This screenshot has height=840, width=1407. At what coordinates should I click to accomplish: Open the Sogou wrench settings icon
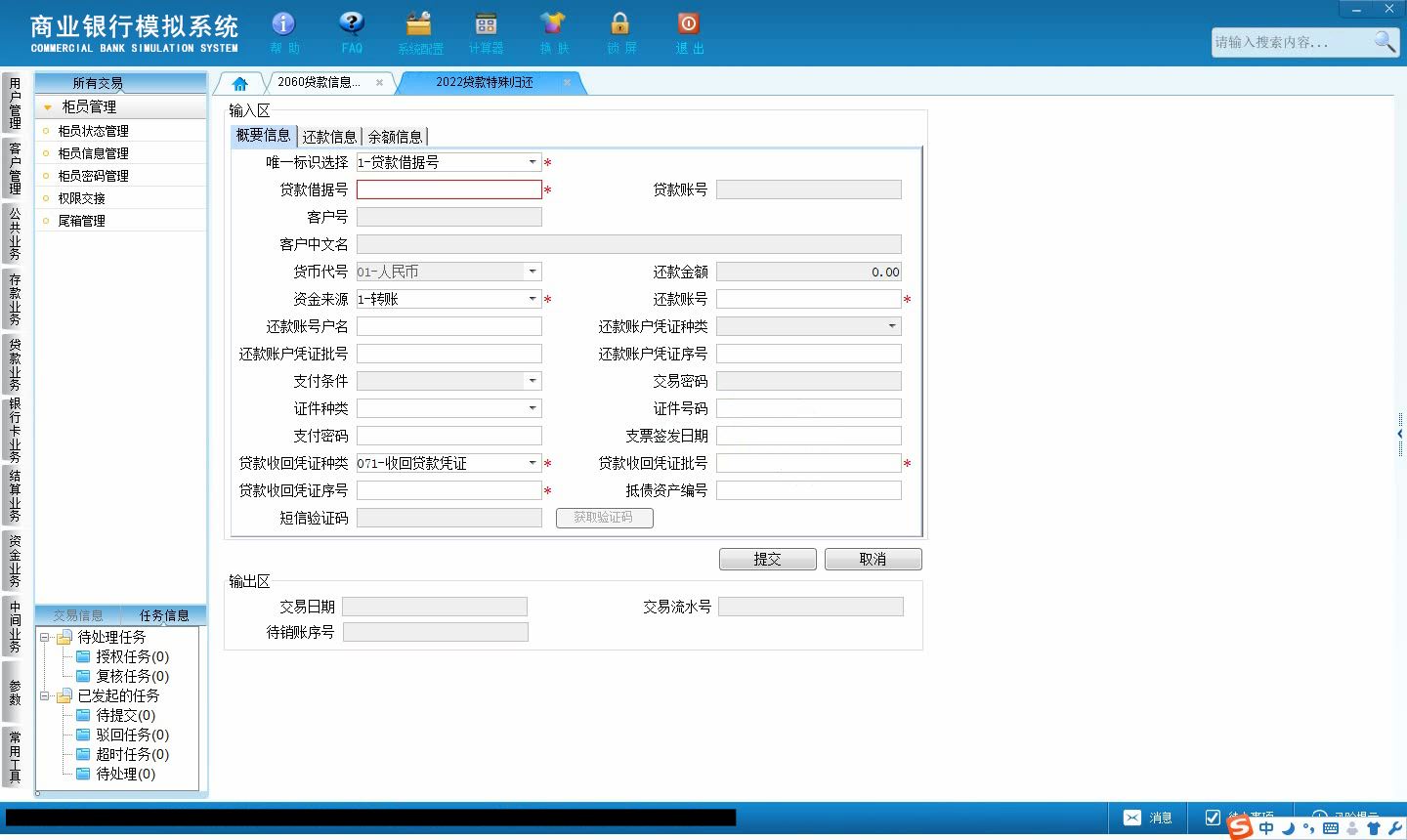[1394, 828]
